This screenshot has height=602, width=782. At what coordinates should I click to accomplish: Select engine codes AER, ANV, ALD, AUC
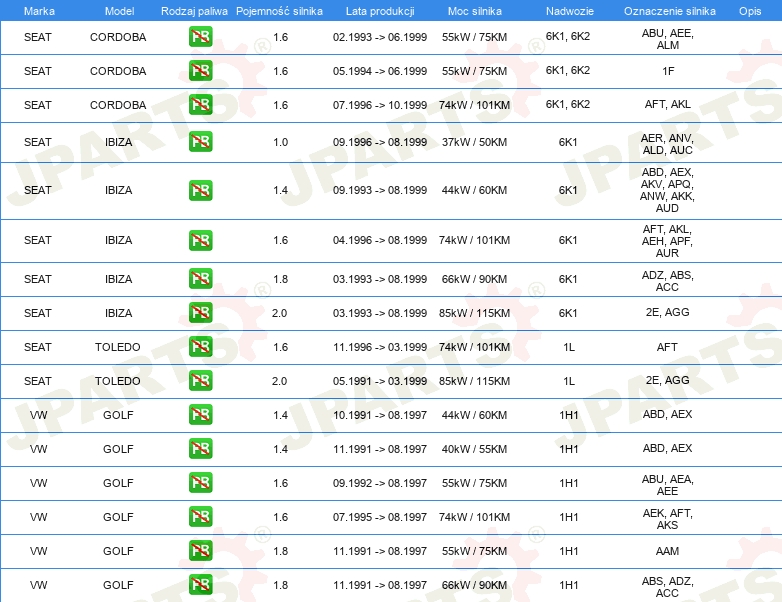[667, 144]
